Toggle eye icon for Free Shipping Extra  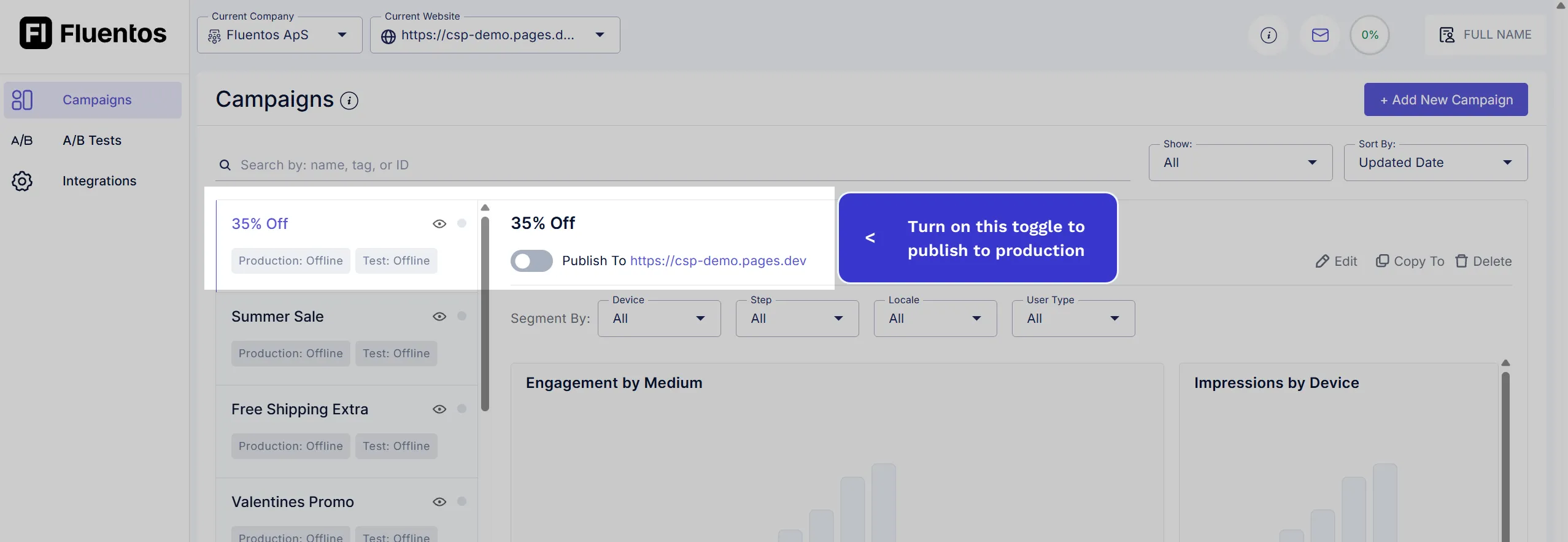(439, 409)
